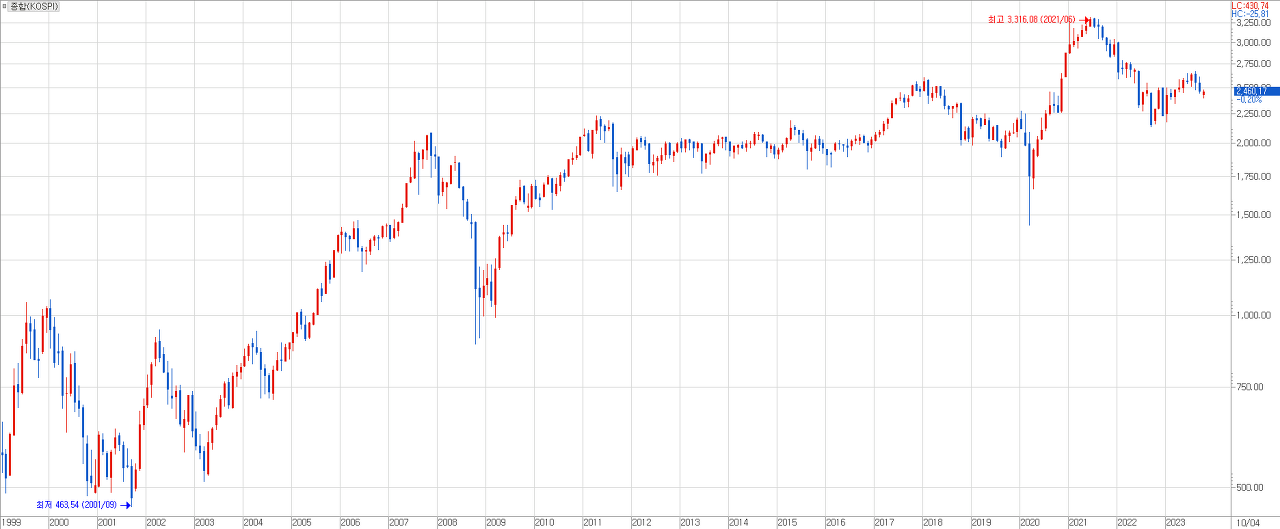Click the 2008 label on the time axis
The width and height of the screenshot is (1280, 529).
click(447, 522)
